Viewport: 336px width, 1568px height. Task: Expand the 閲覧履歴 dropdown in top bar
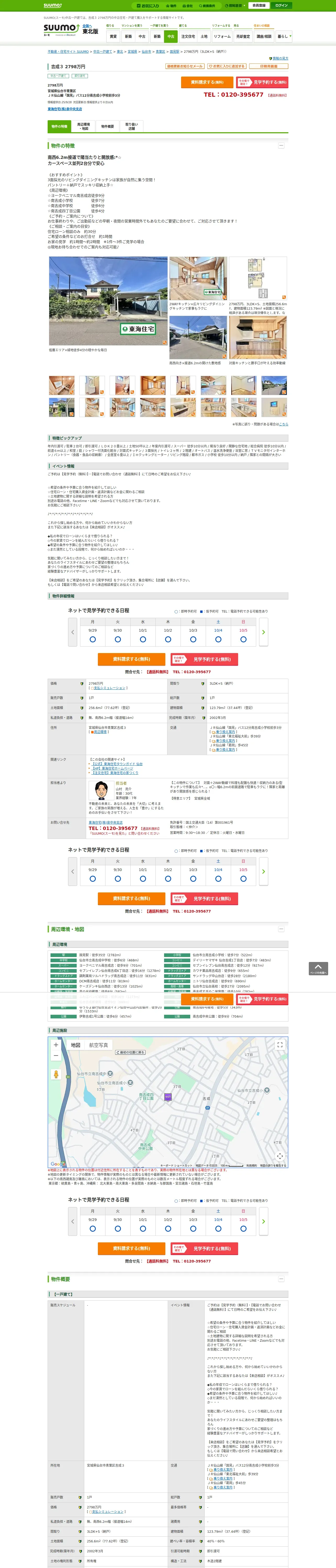pyautogui.click(x=235, y=5)
